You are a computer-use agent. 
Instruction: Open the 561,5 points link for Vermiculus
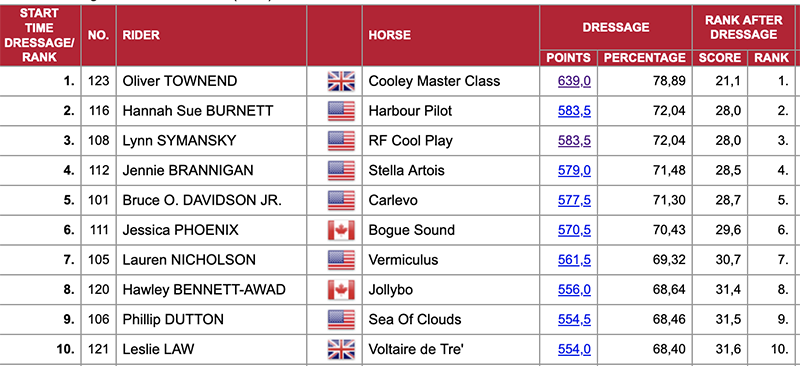click(x=574, y=260)
